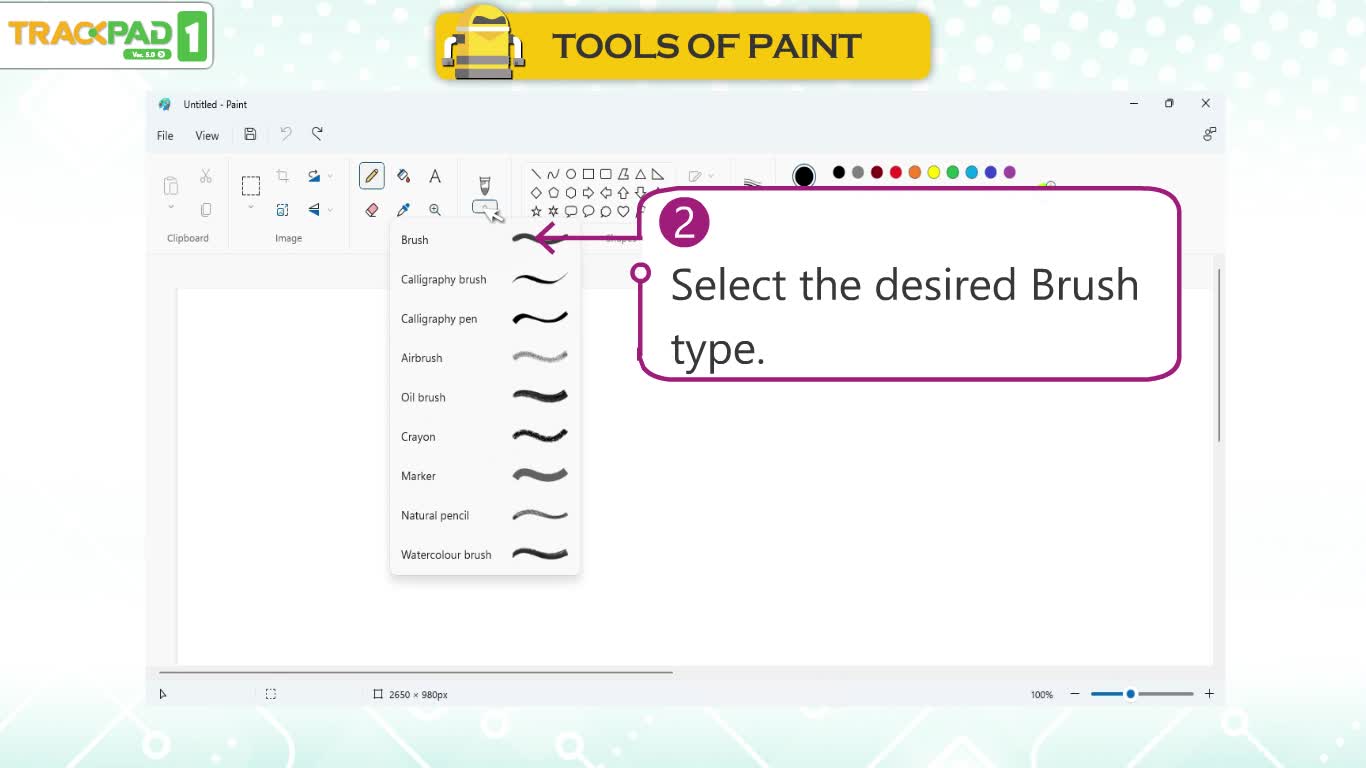Choose the Line shape
The height and width of the screenshot is (768, 1366).
[x=536, y=174]
